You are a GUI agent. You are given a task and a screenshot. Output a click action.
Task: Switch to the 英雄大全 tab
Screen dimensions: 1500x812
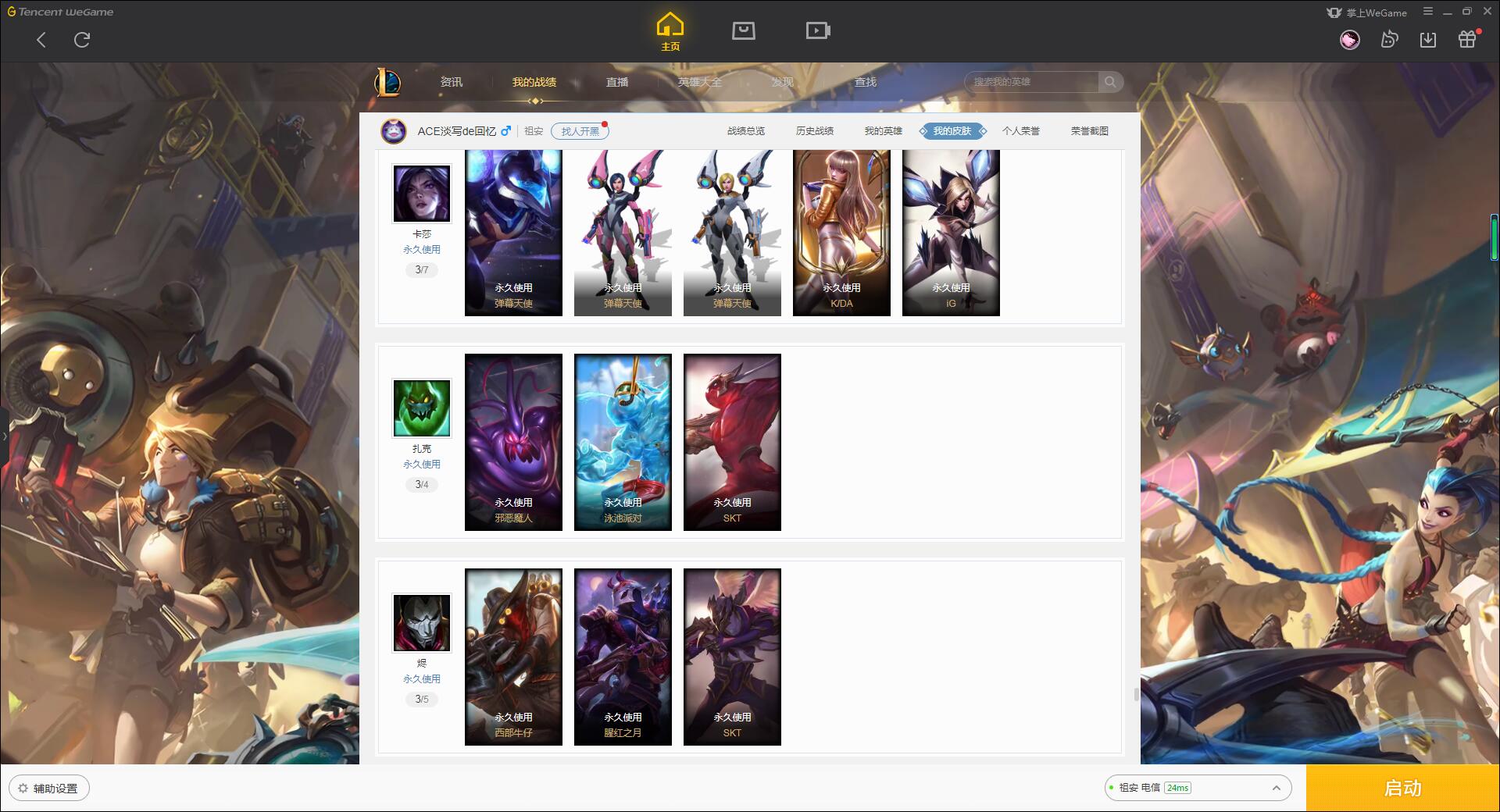tap(700, 82)
